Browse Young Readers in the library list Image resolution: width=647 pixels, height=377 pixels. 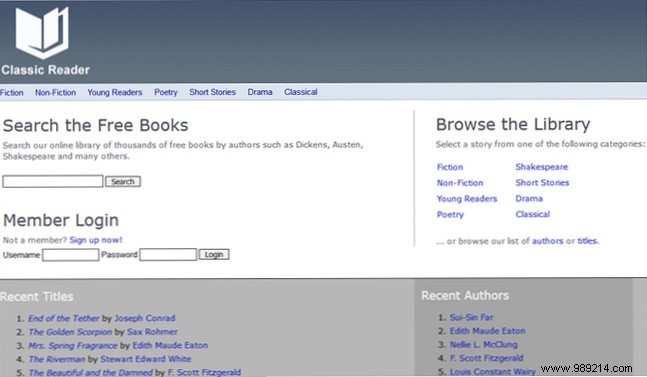click(x=467, y=199)
